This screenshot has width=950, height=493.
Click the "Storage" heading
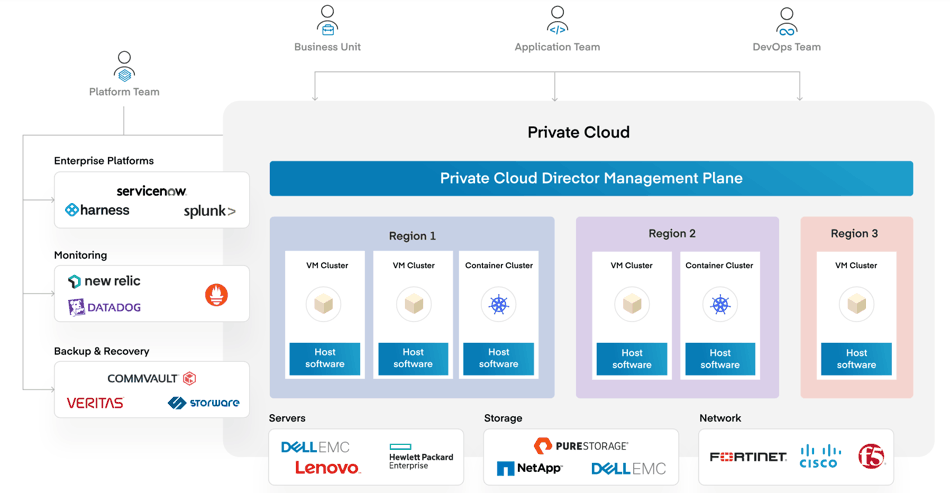point(503,418)
